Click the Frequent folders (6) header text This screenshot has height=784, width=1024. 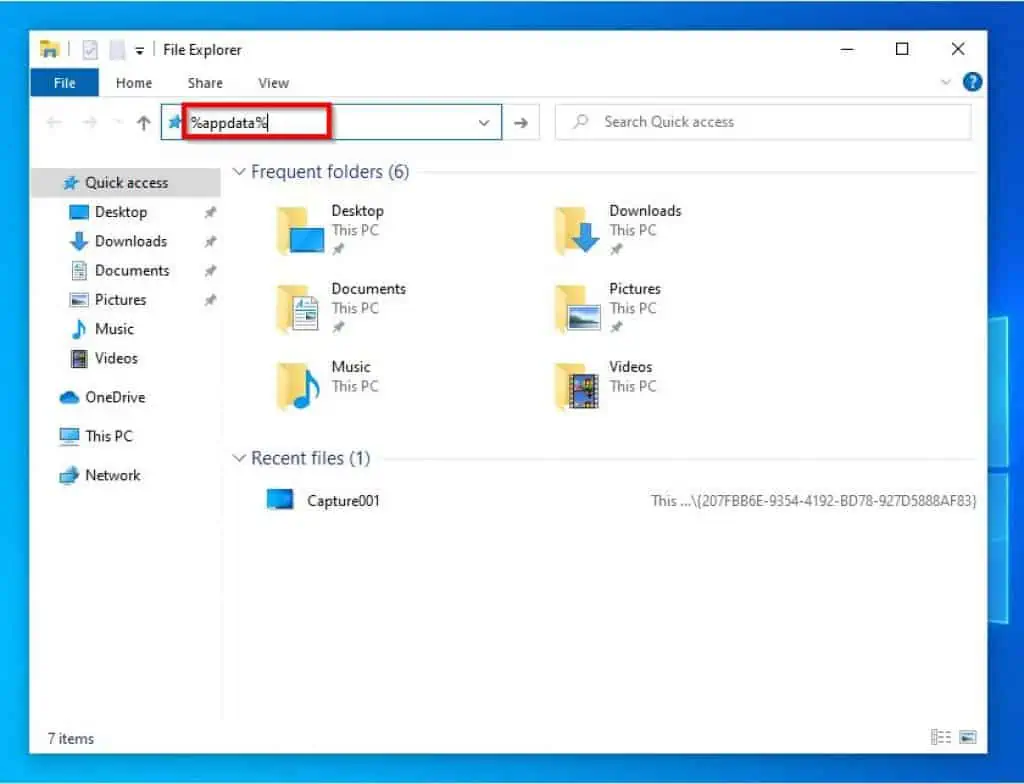[x=330, y=172]
